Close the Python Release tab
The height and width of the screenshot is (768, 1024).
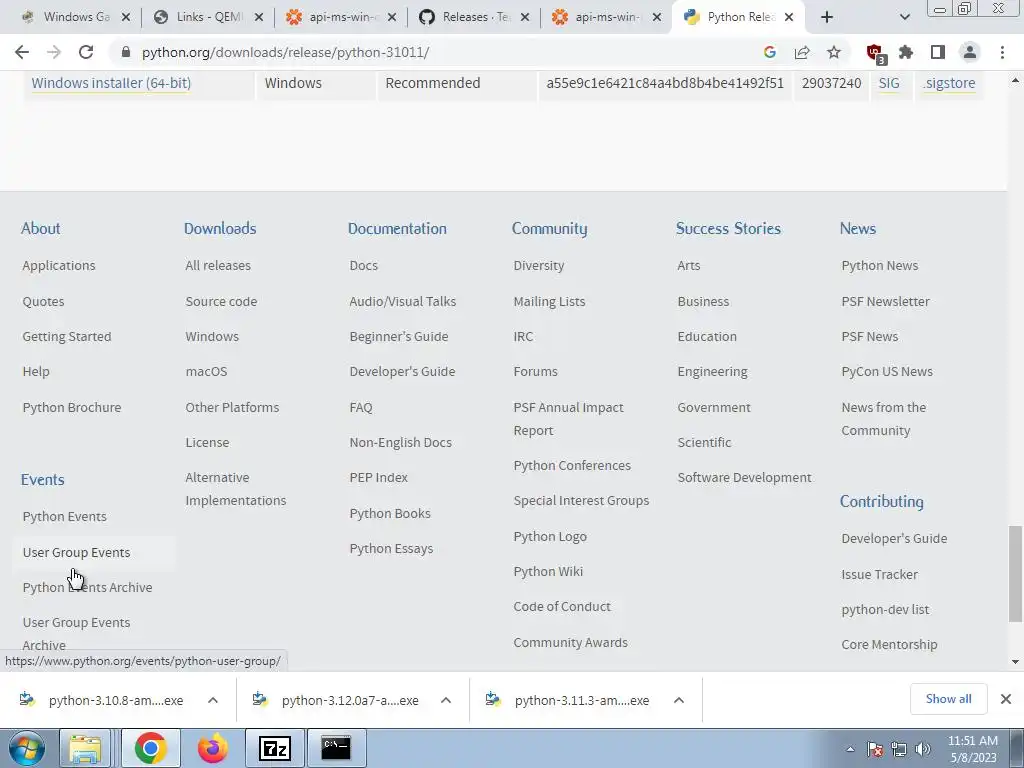pos(789,17)
